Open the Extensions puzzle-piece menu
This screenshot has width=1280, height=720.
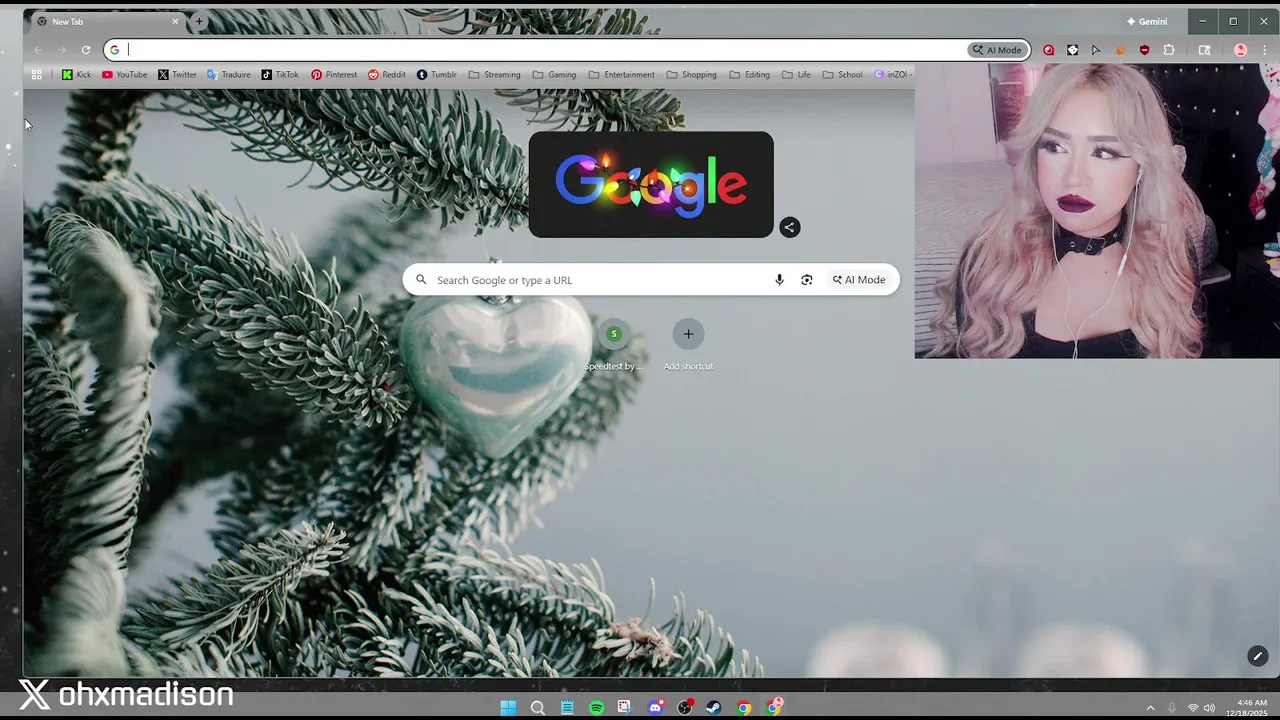point(1169,50)
